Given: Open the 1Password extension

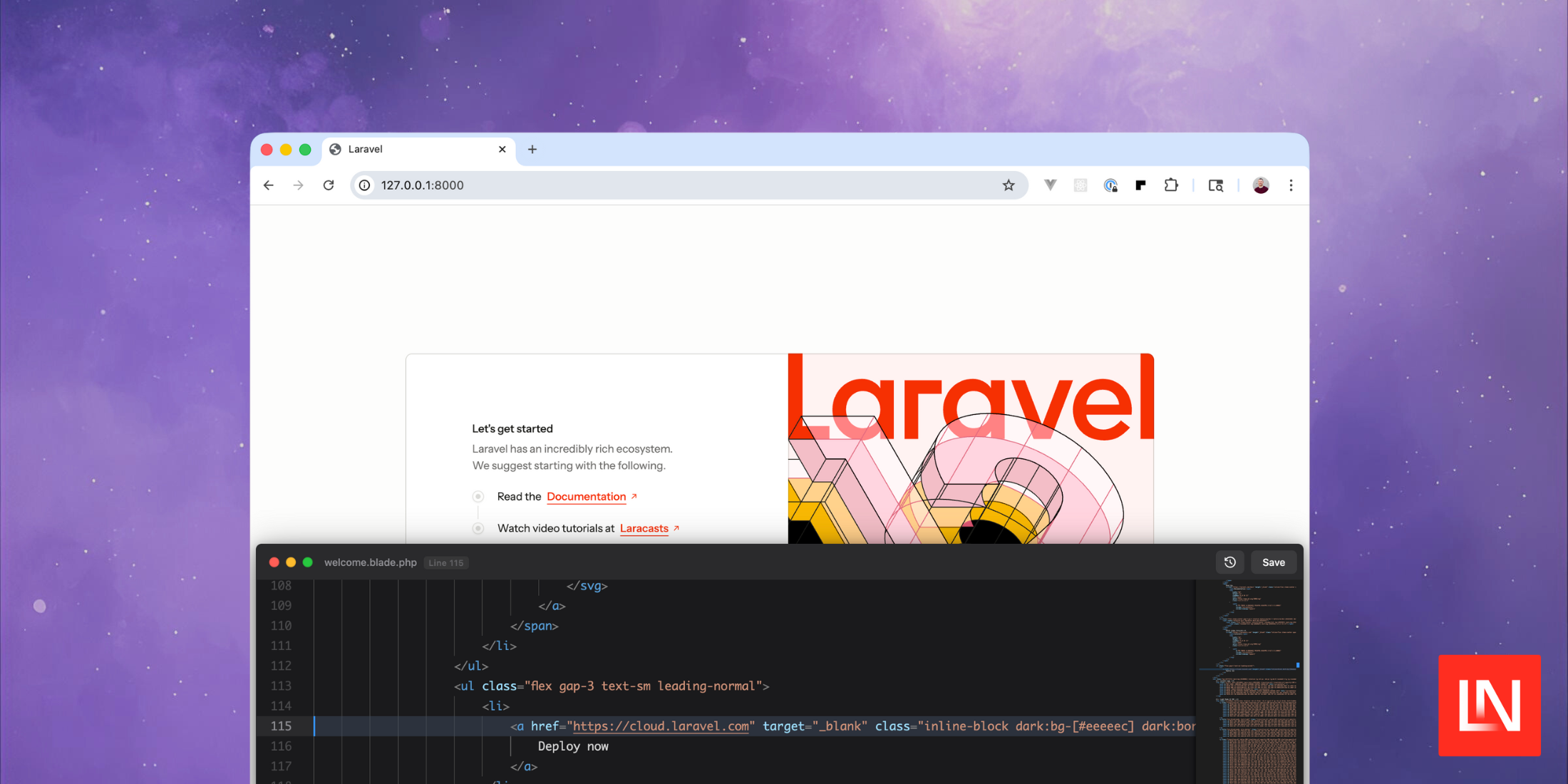Looking at the screenshot, I should (1110, 185).
